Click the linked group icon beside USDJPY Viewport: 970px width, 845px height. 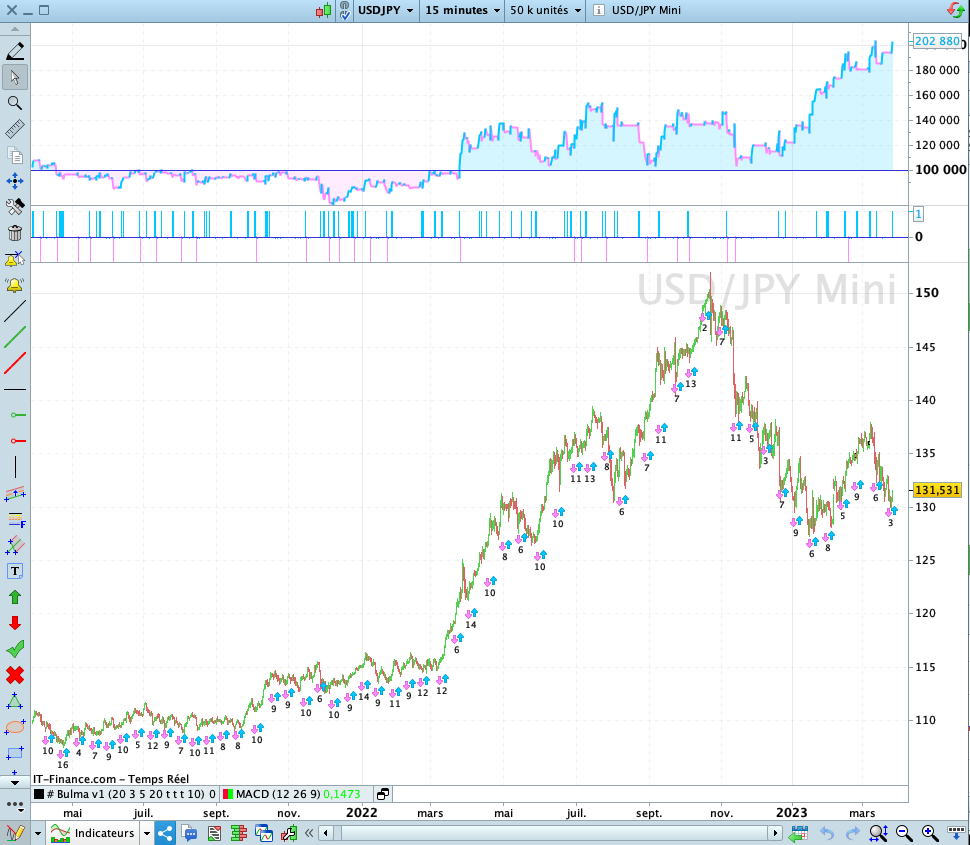[345, 11]
